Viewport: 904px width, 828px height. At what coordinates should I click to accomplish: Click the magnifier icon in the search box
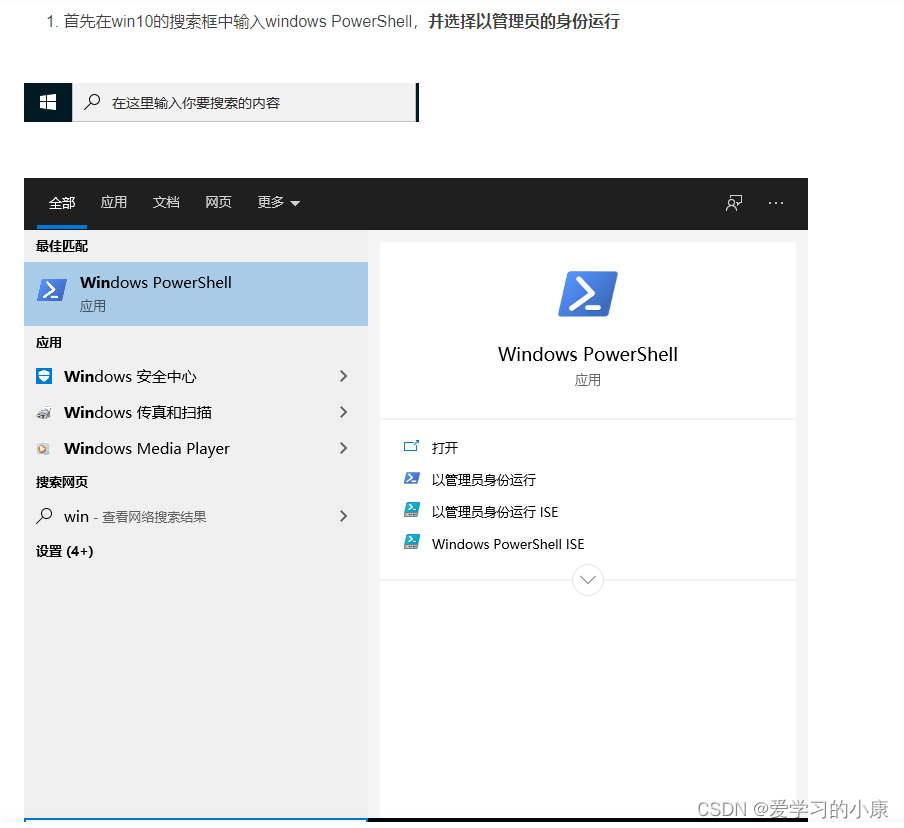[92, 102]
